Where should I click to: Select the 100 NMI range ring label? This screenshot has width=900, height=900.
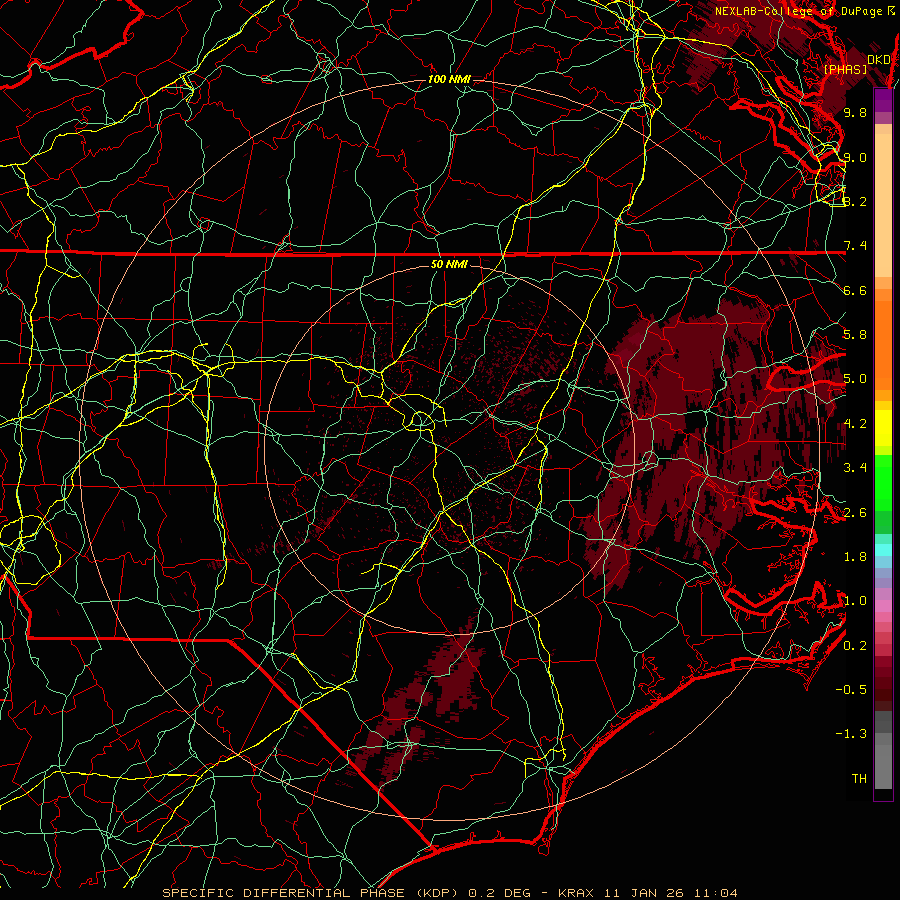[449, 79]
